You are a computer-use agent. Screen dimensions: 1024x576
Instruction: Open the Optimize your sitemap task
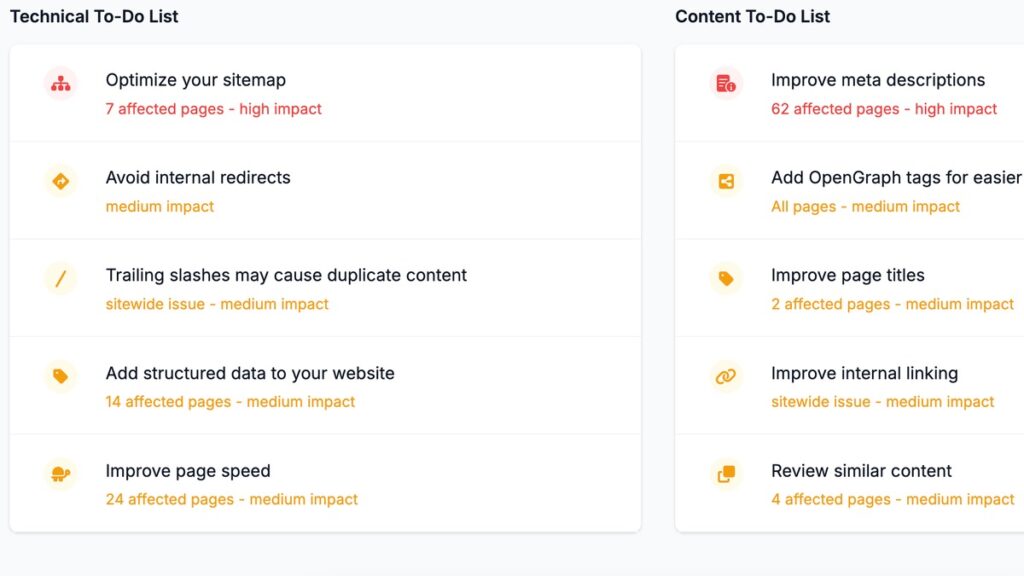[195, 80]
